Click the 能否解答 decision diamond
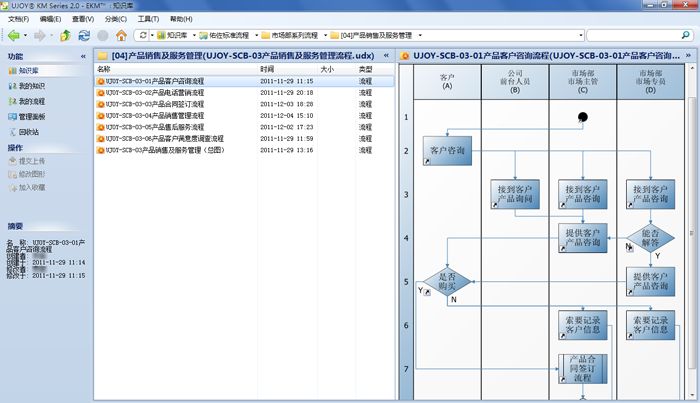The width and height of the screenshot is (700, 403). [650, 238]
